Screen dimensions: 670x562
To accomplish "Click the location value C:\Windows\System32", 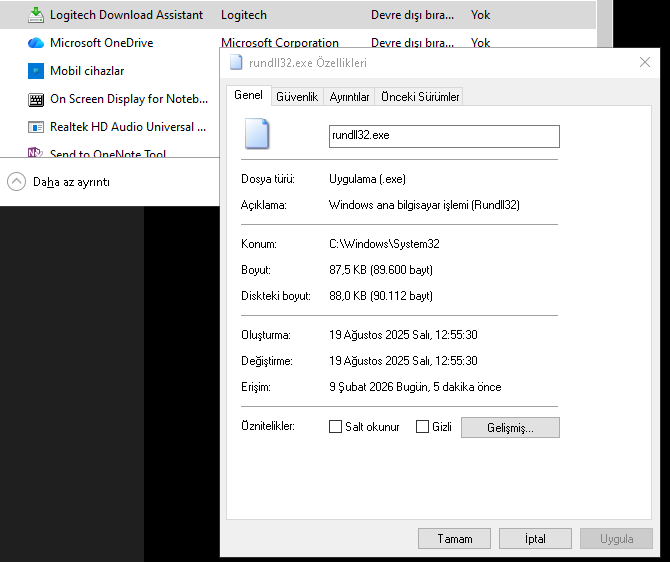I will click(x=384, y=244).
